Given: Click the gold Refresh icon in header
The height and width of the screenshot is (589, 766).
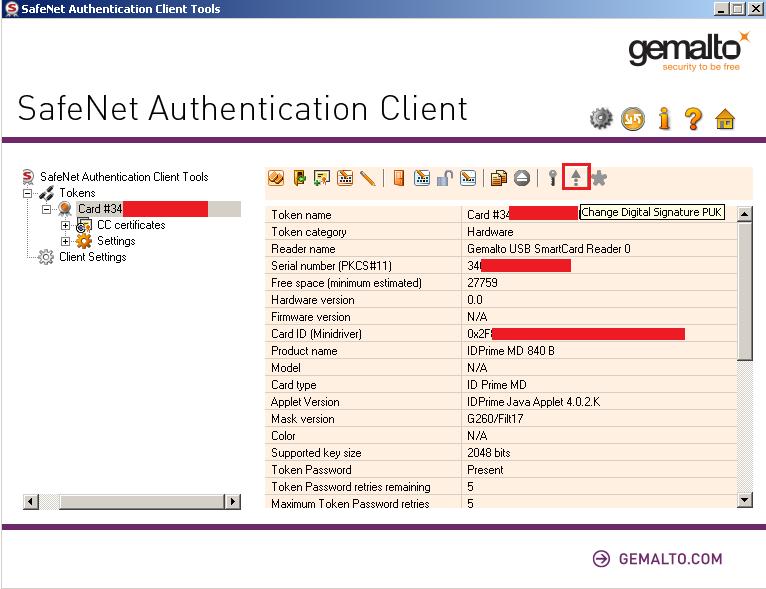Looking at the screenshot, I should [x=633, y=119].
